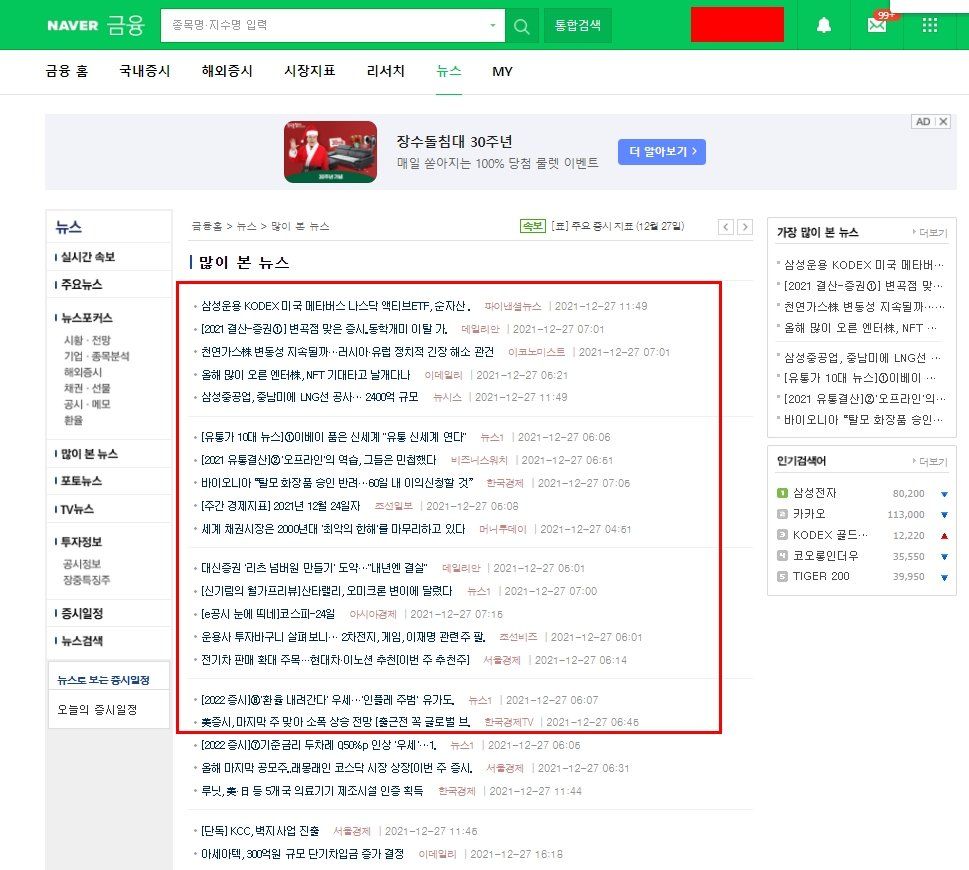The width and height of the screenshot is (969, 870).
Task: Select 삼성전자 in popular searches
Action: click(815, 493)
